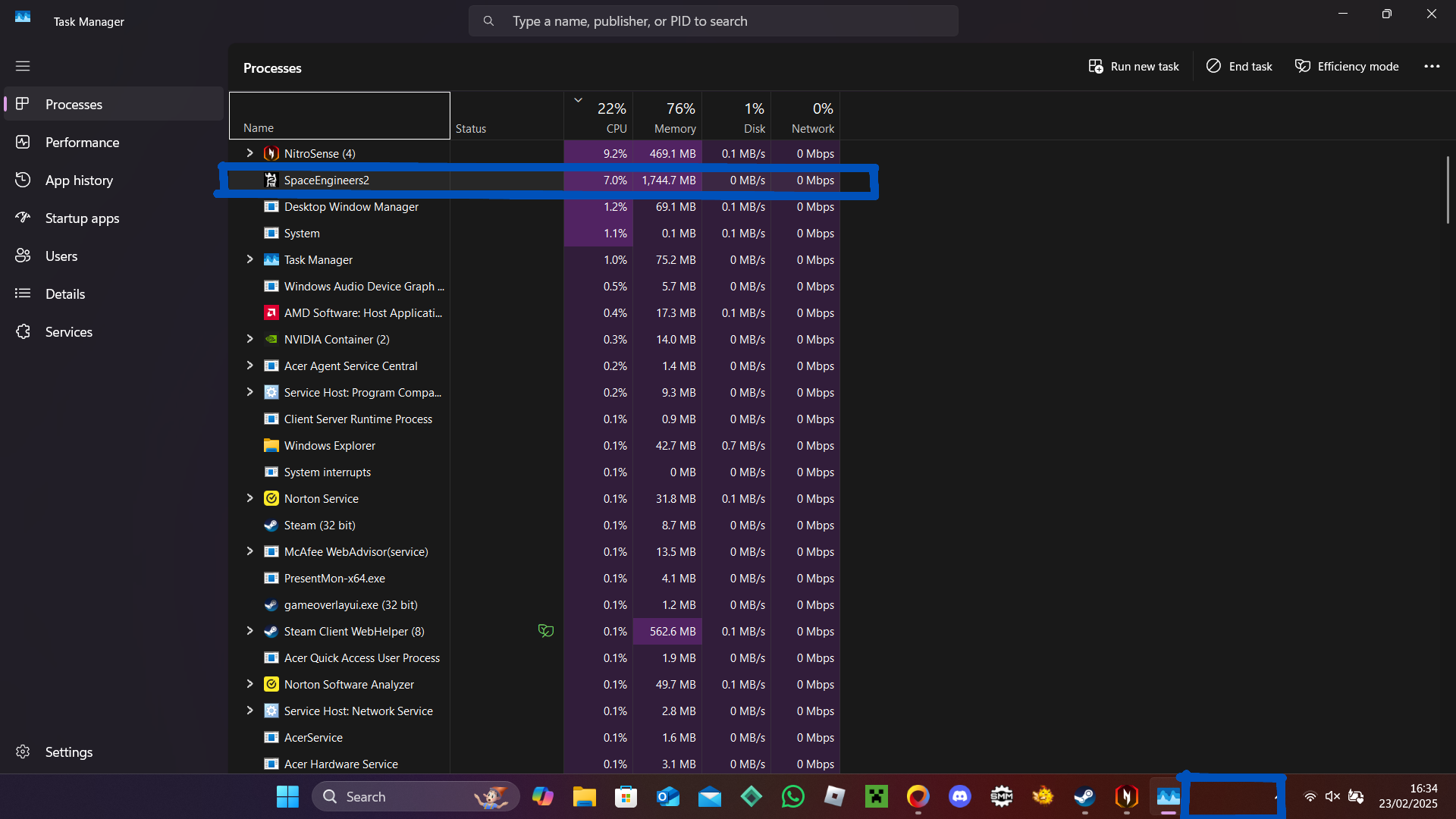Open the Startup apps page

coord(82,218)
